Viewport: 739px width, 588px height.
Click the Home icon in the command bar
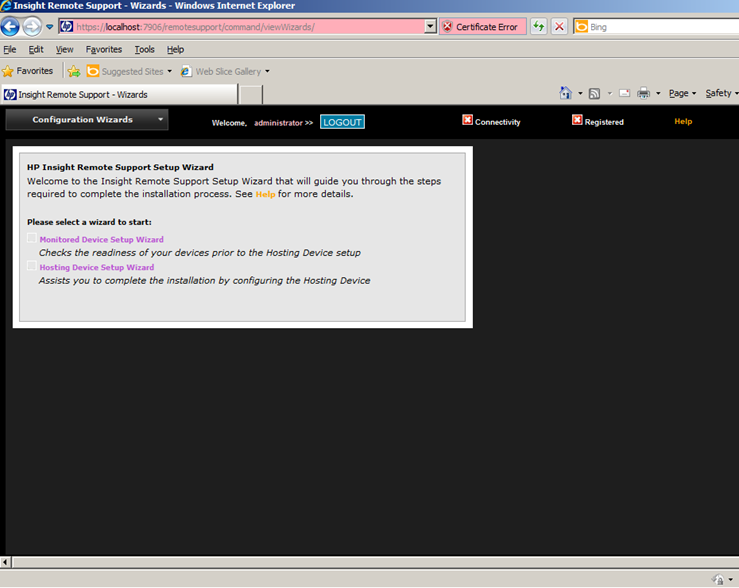566,93
